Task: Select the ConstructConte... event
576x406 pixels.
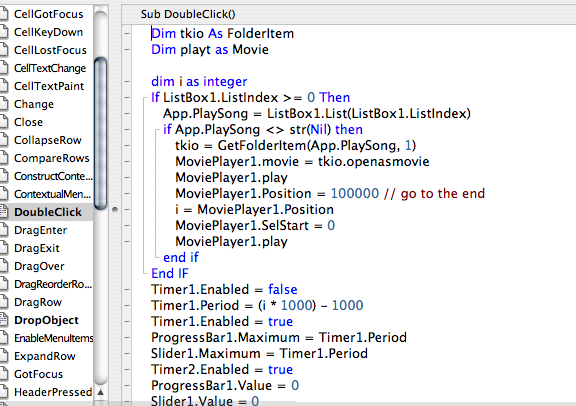Action: click(x=53, y=176)
